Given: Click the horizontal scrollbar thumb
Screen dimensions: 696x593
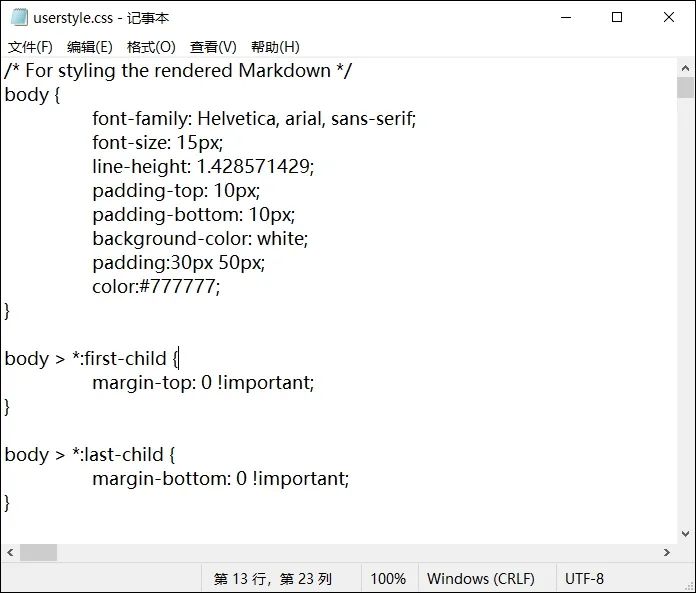Looking at the screenshot, I should point(39,552).
